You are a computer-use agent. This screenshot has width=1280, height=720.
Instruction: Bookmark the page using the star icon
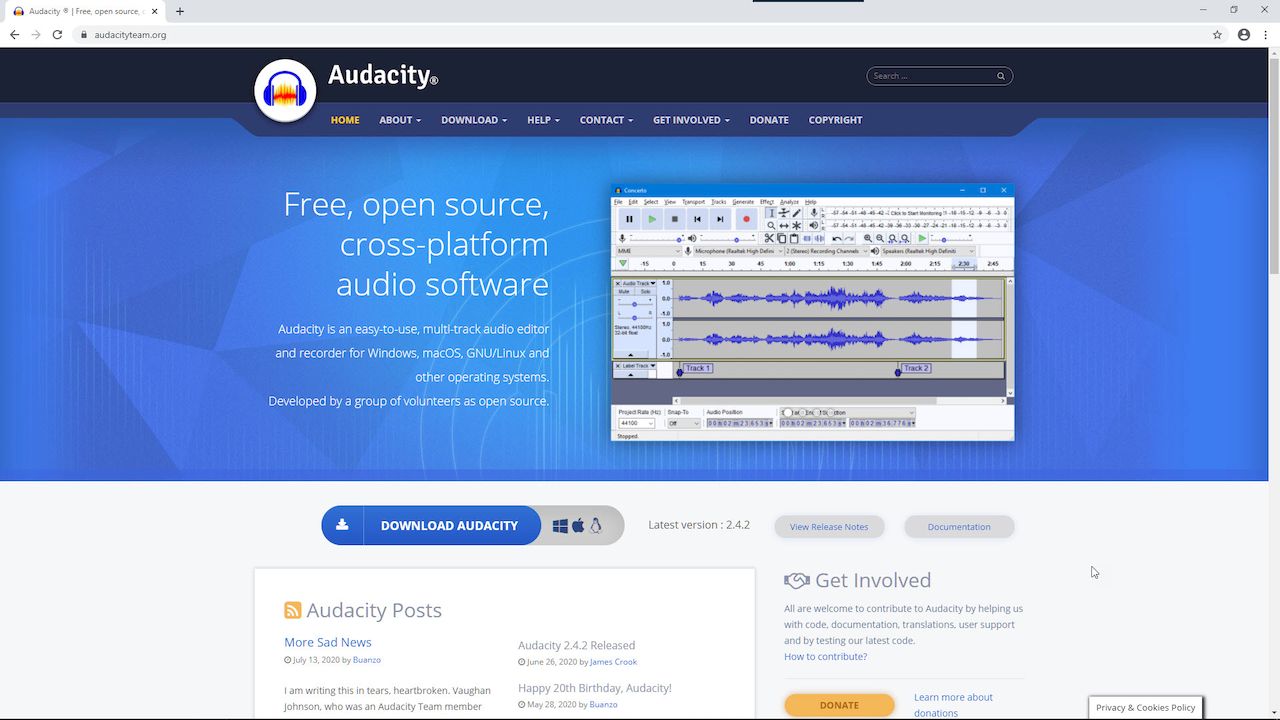[x=1217, y=34]
